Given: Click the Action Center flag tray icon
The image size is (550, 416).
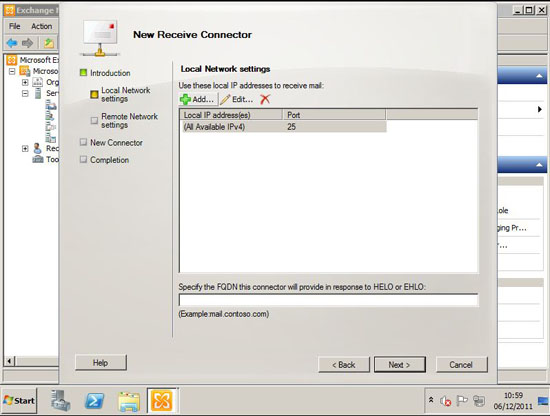Looking at the screenshot, I should (462, 401).
